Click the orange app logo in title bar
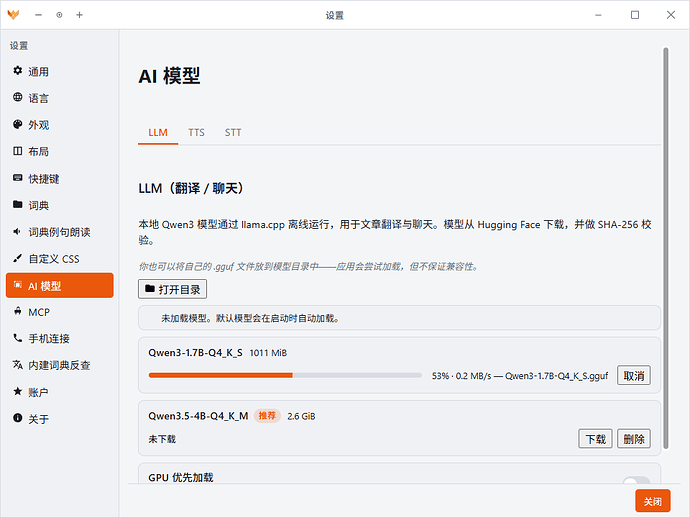Image resolution: width=690 pixels, height=517 pixels. [x=14, y=15]
